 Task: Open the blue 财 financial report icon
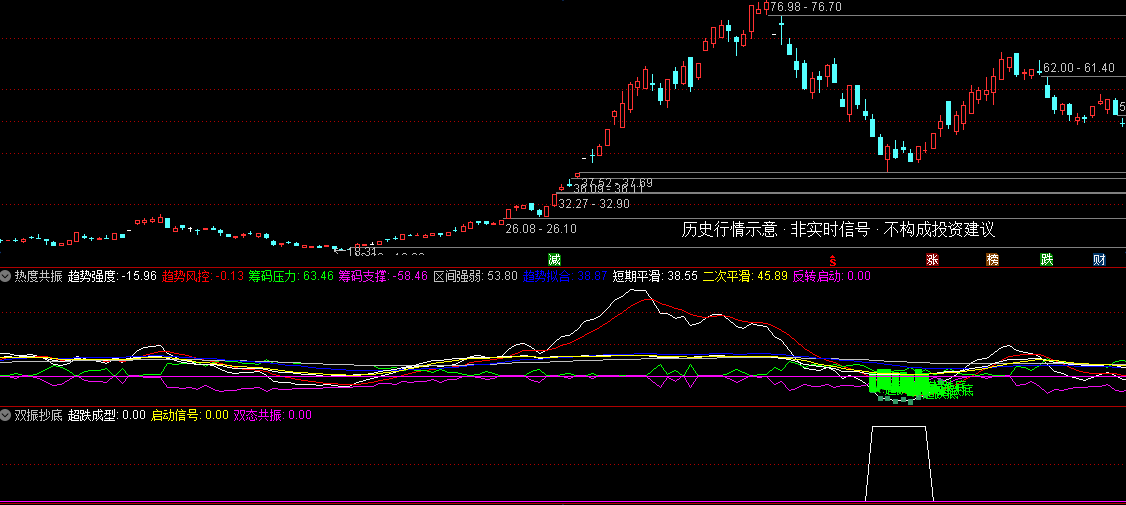(x=1099, y=259)
